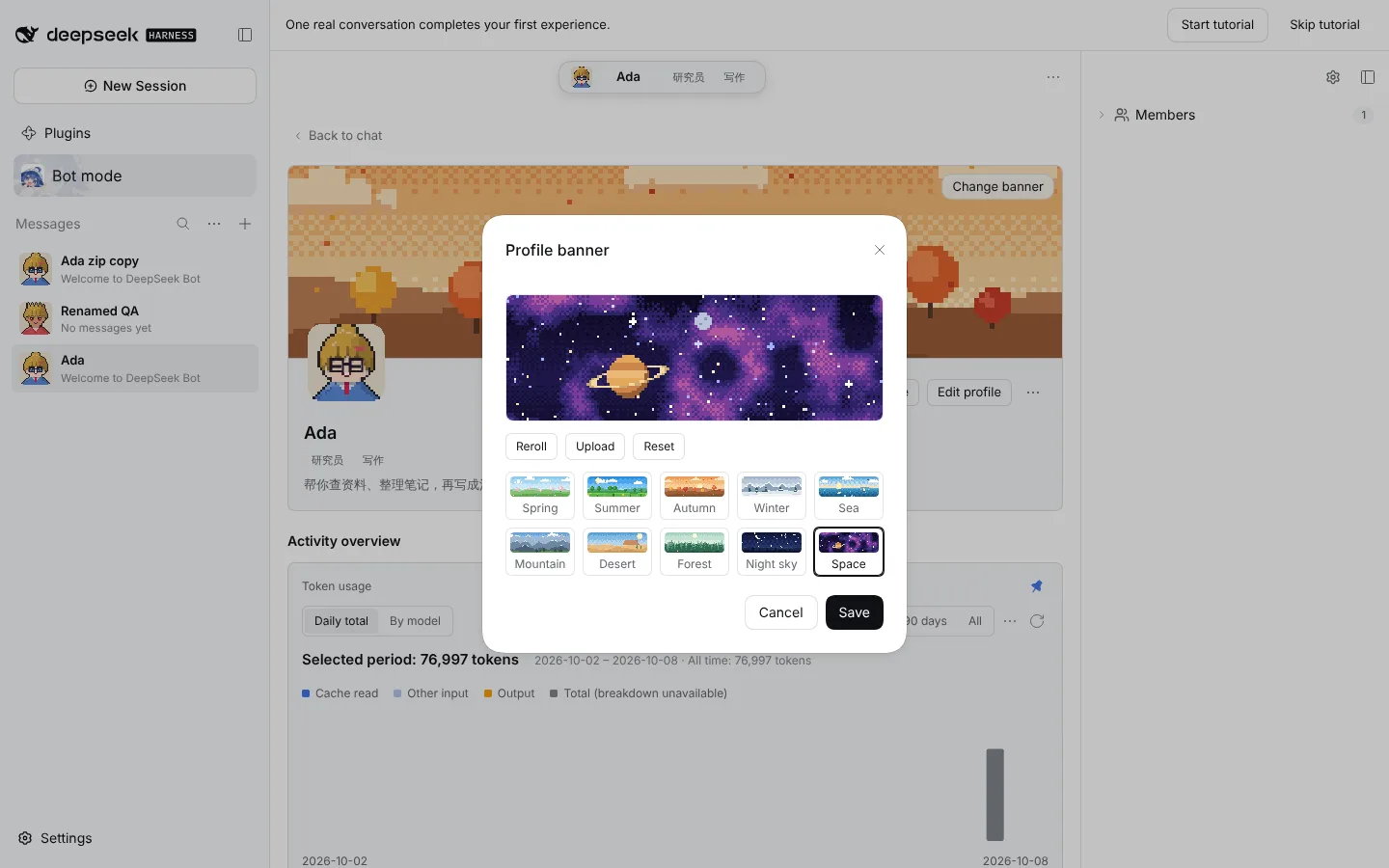Open the Messages more options menu
The image size is (1389, 868).
[214, 224]
